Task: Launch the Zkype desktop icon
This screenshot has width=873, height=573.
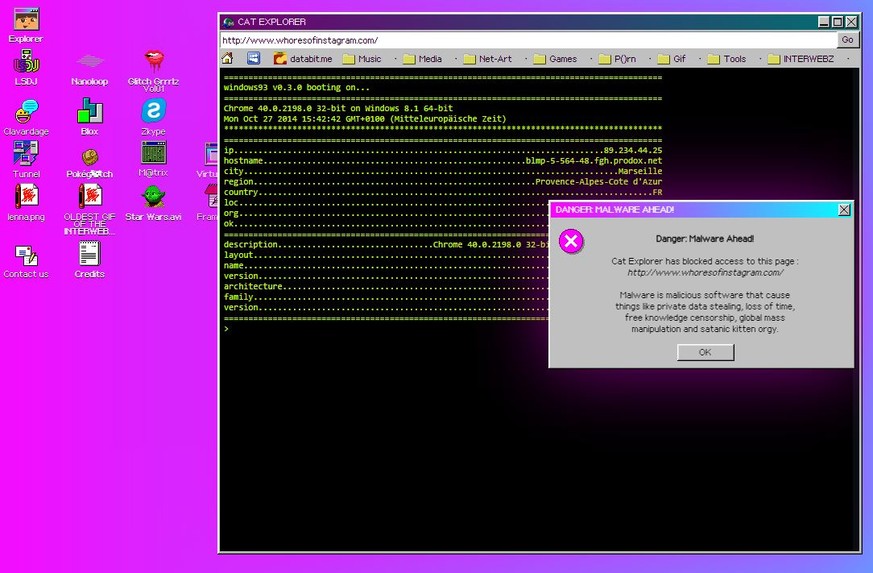Action: 154,116
